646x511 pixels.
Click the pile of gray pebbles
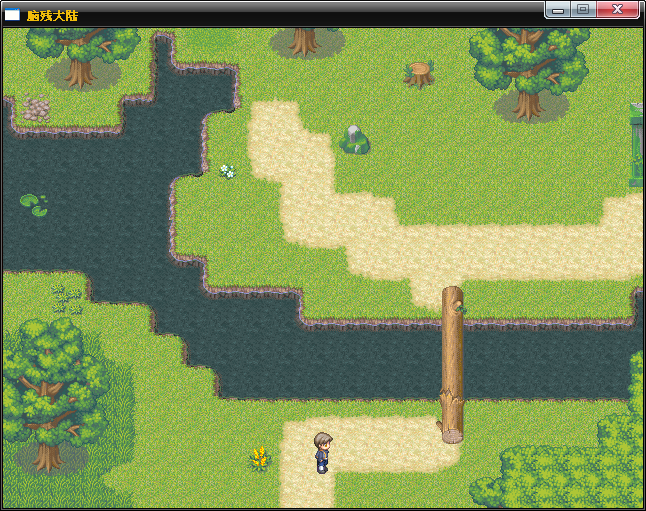(x=35, y=108)
